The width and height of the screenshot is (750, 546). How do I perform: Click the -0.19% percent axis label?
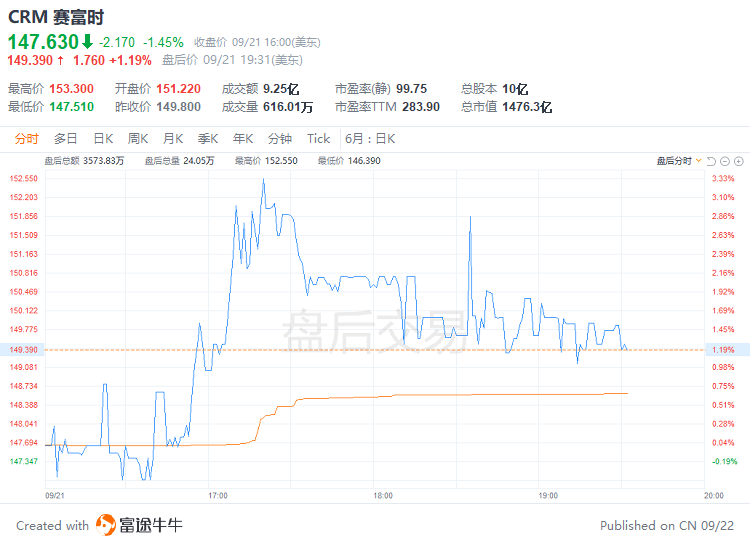[724, 461]
